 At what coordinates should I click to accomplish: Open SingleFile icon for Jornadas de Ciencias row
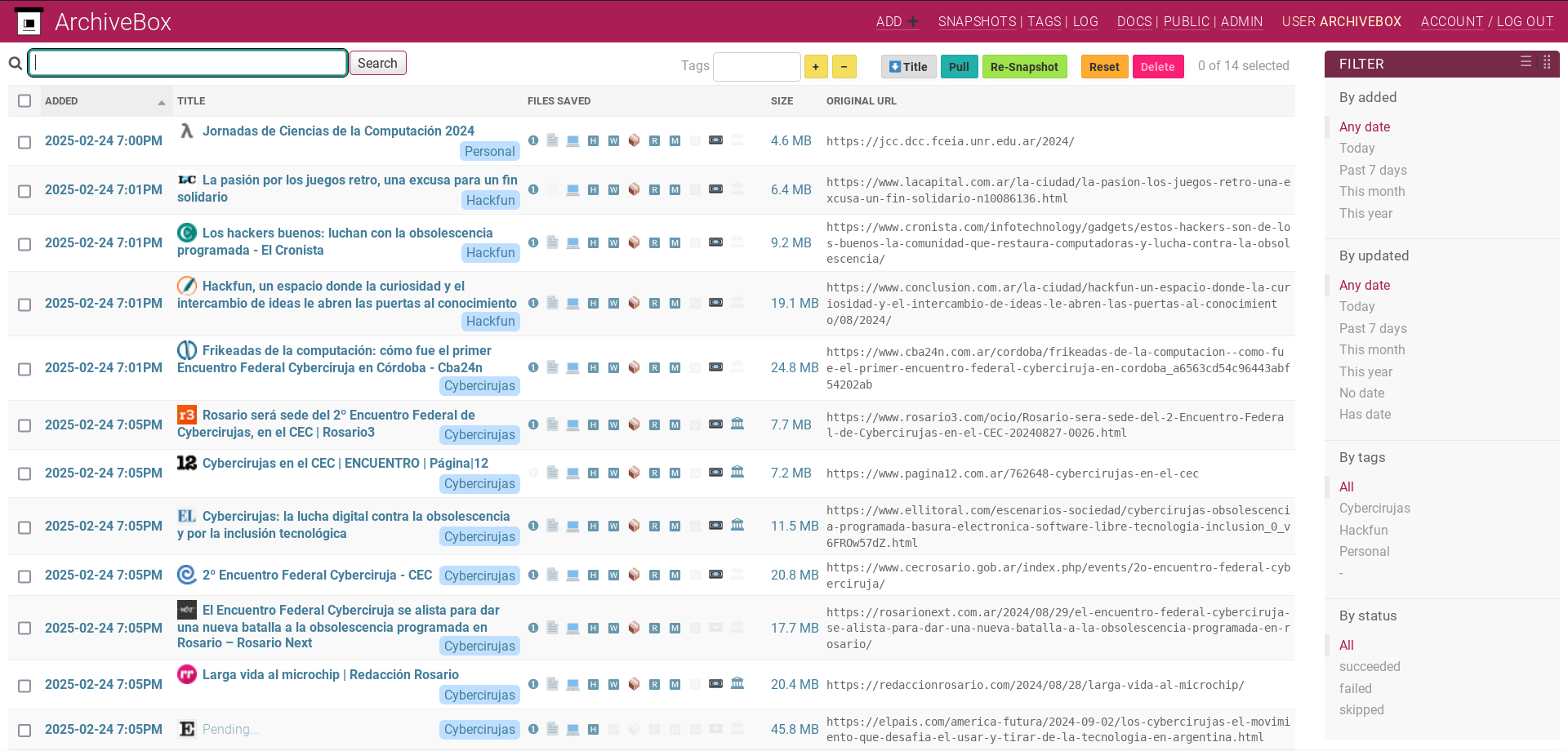(x=533, y=140)
